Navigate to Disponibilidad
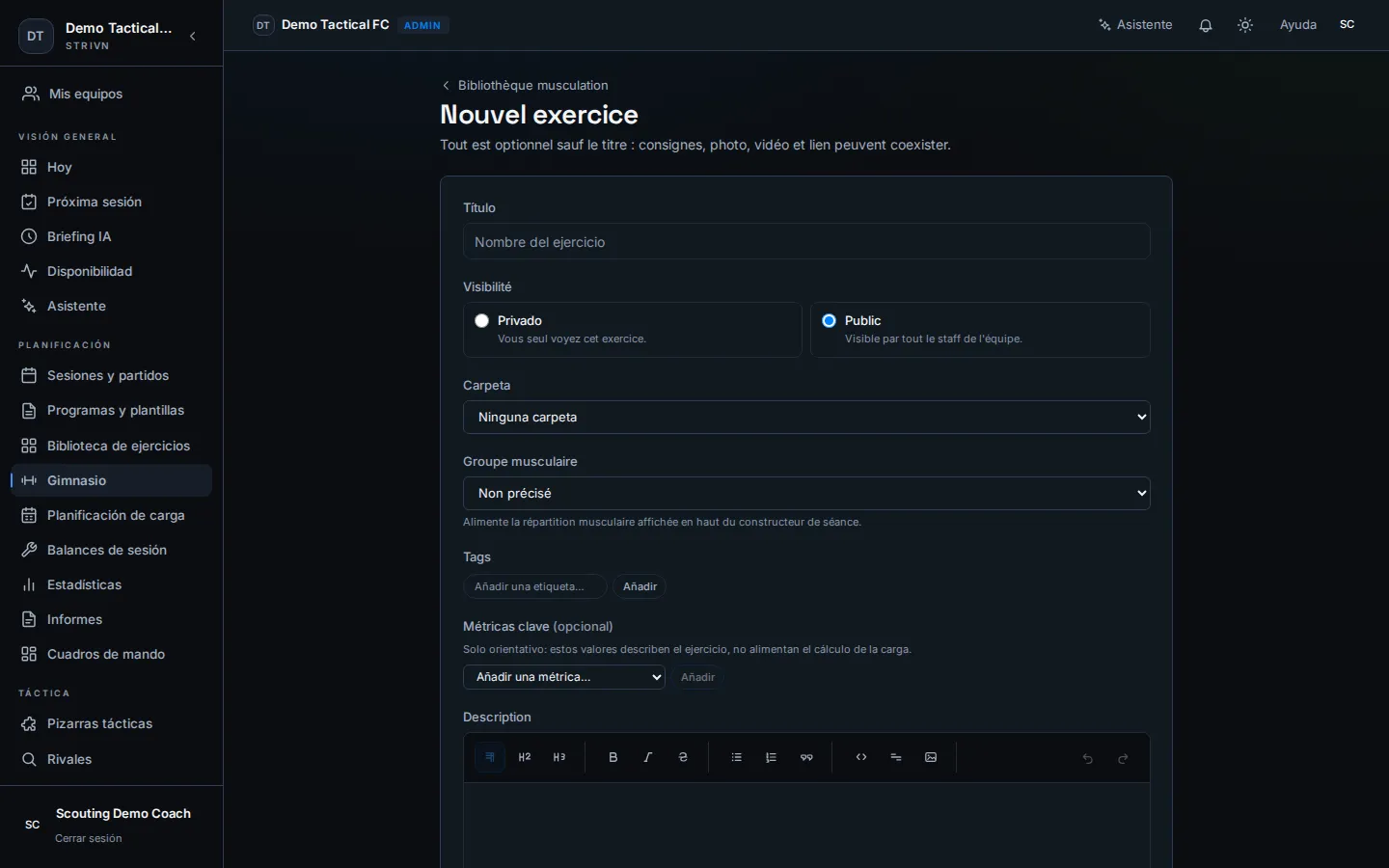The width and height of the screenshot is (1389, 868). coord(111,271)
